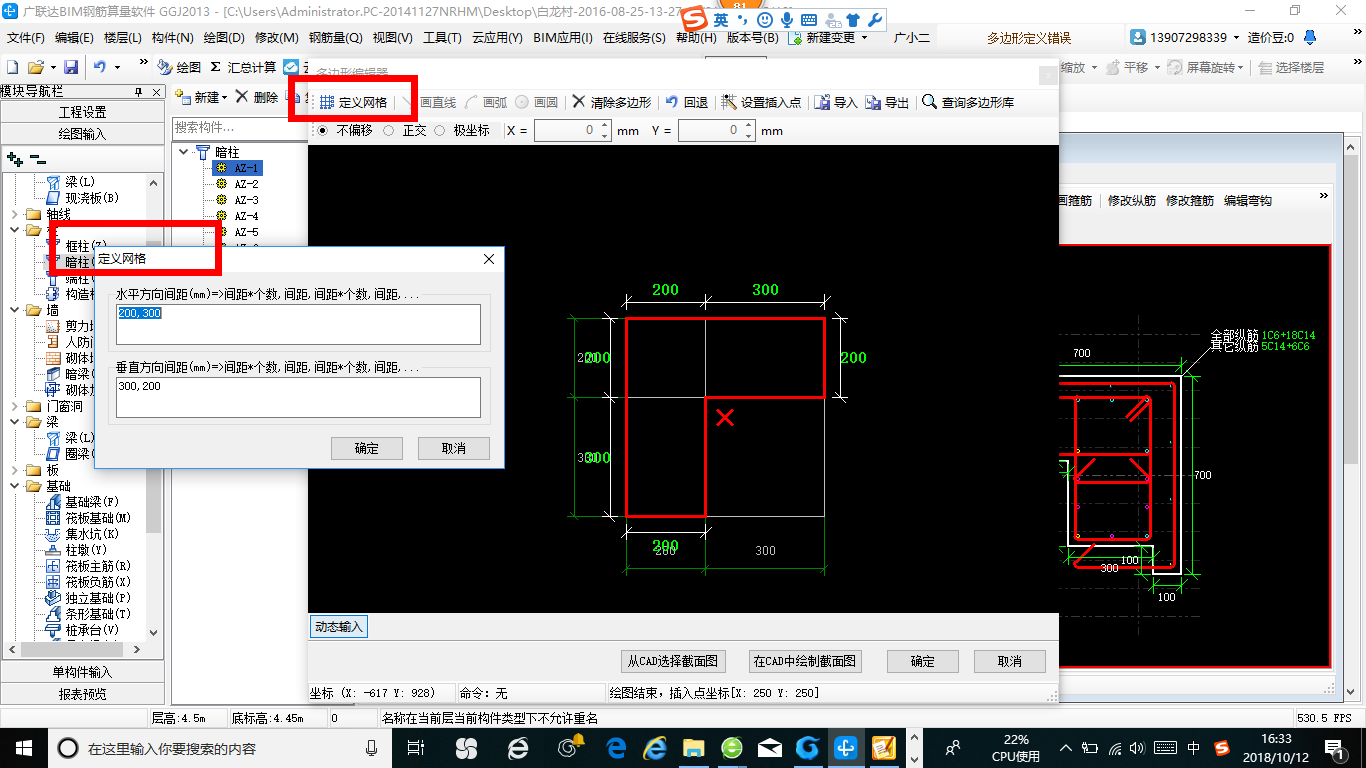Open the 在线服务(S) menu
Image resolution: width=1366 pixels, height=768 pixels.
point(634,38)
